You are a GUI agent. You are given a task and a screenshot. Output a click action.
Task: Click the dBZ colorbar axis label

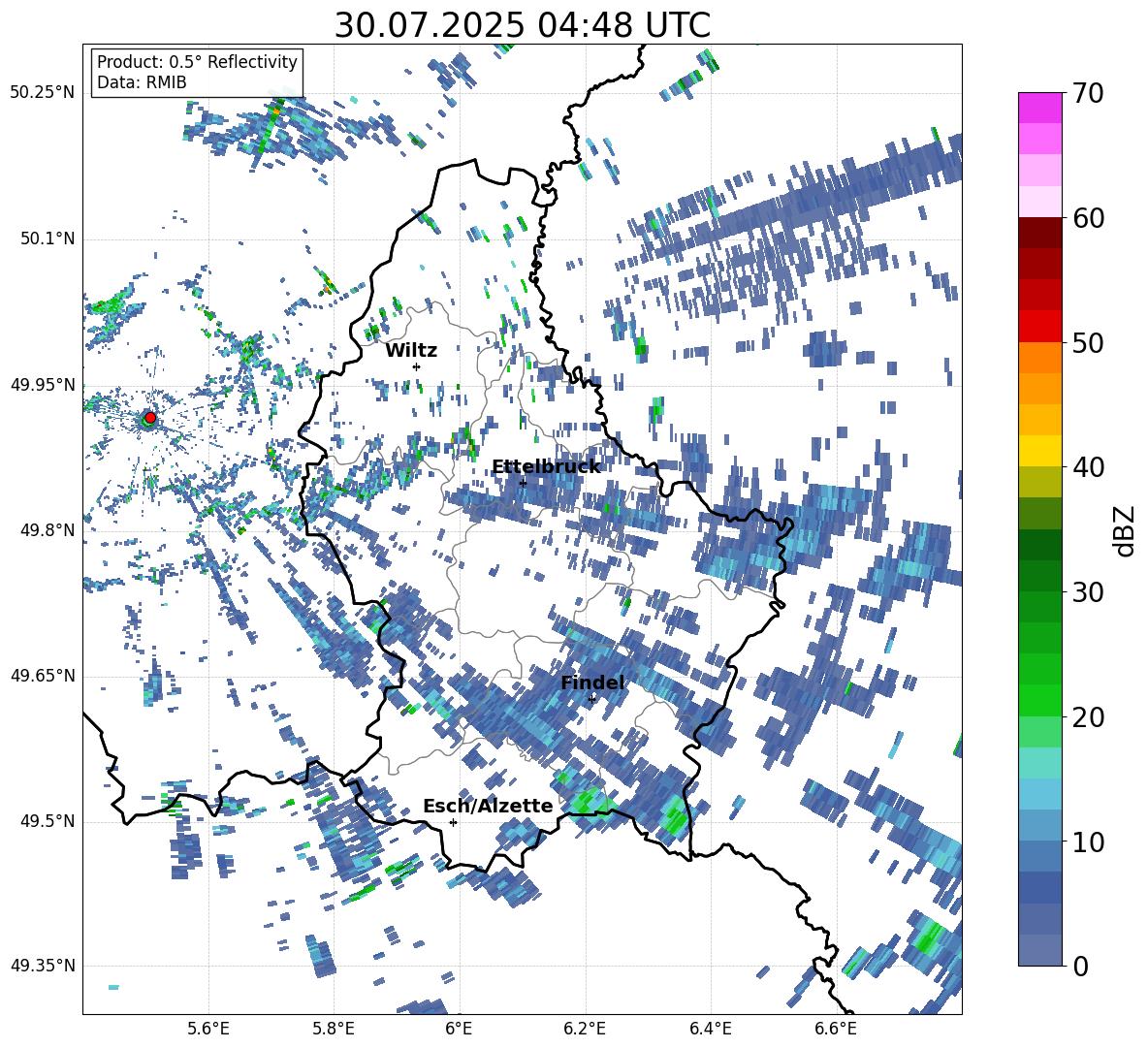1126,530
